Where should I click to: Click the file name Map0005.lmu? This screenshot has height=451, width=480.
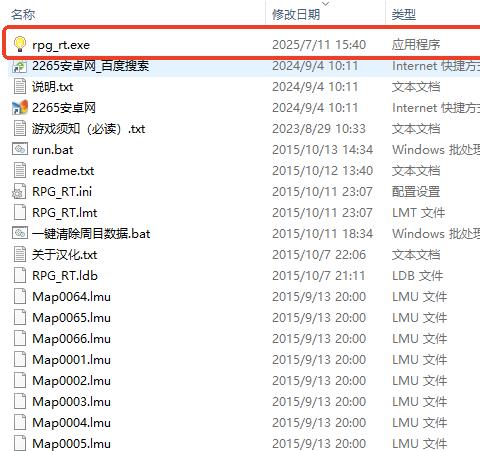click(x=71, y=444)
